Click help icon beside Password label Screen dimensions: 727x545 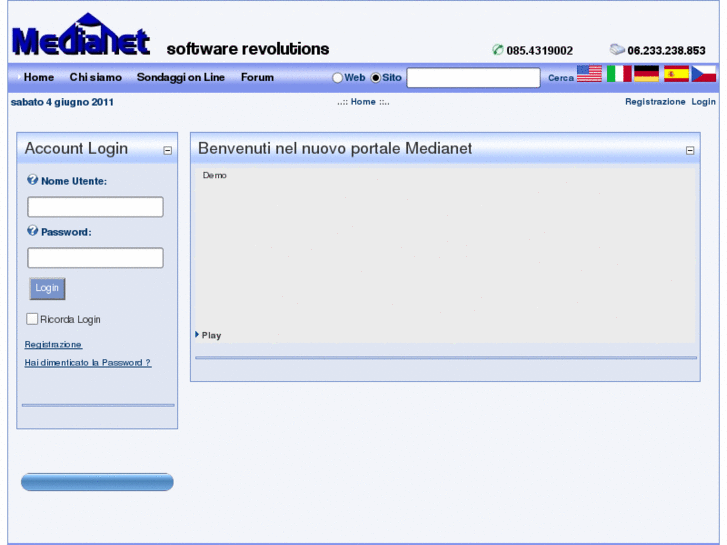point(32,231)
